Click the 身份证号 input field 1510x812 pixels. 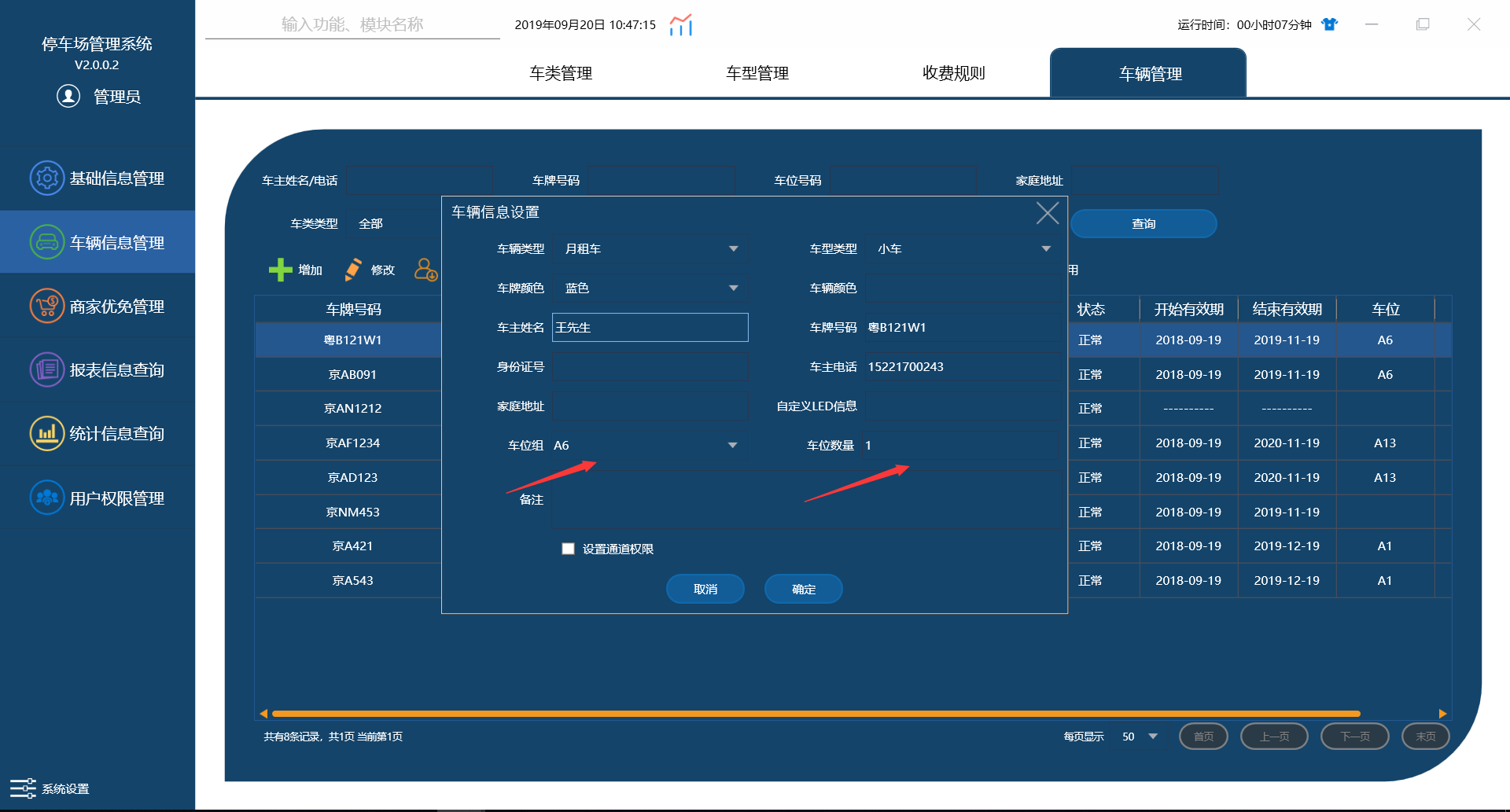650,366
